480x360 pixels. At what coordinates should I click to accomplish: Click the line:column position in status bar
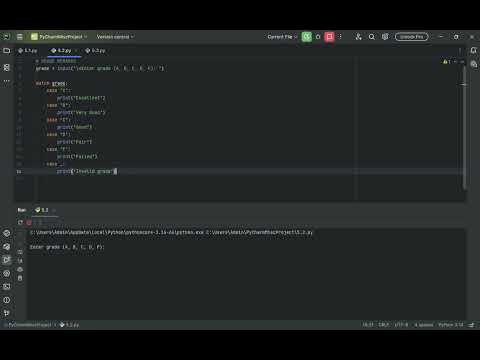[368, 325]
